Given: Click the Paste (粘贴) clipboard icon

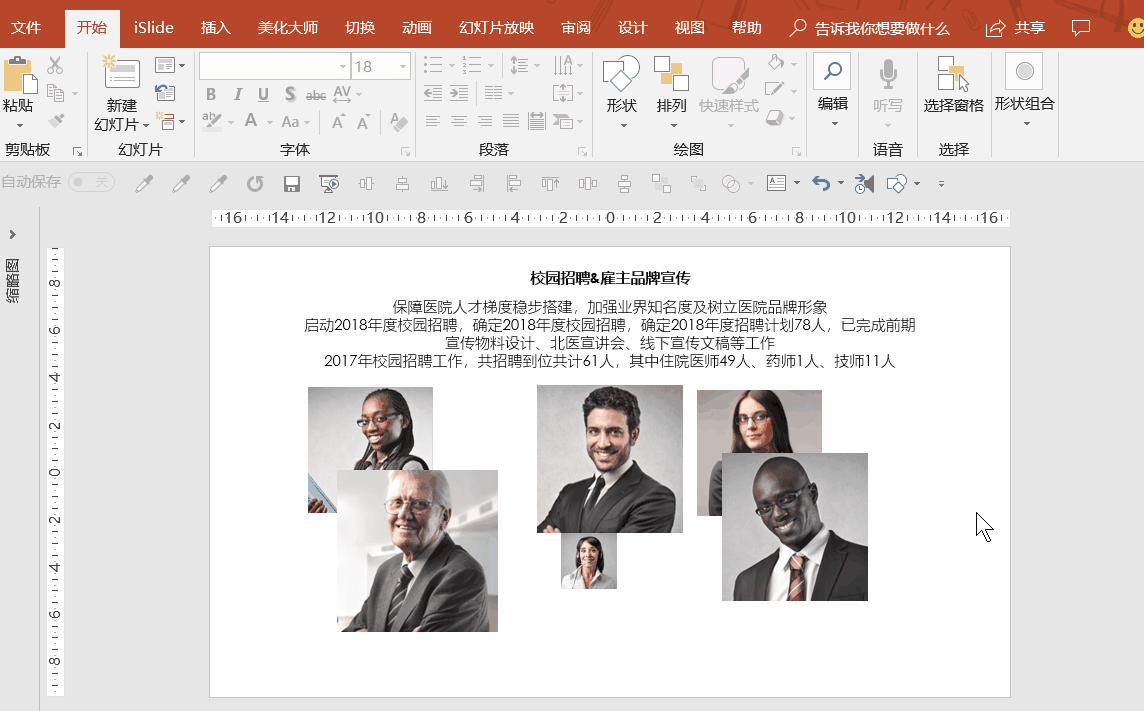Looking at the screenshot, I should coord(20,76).
